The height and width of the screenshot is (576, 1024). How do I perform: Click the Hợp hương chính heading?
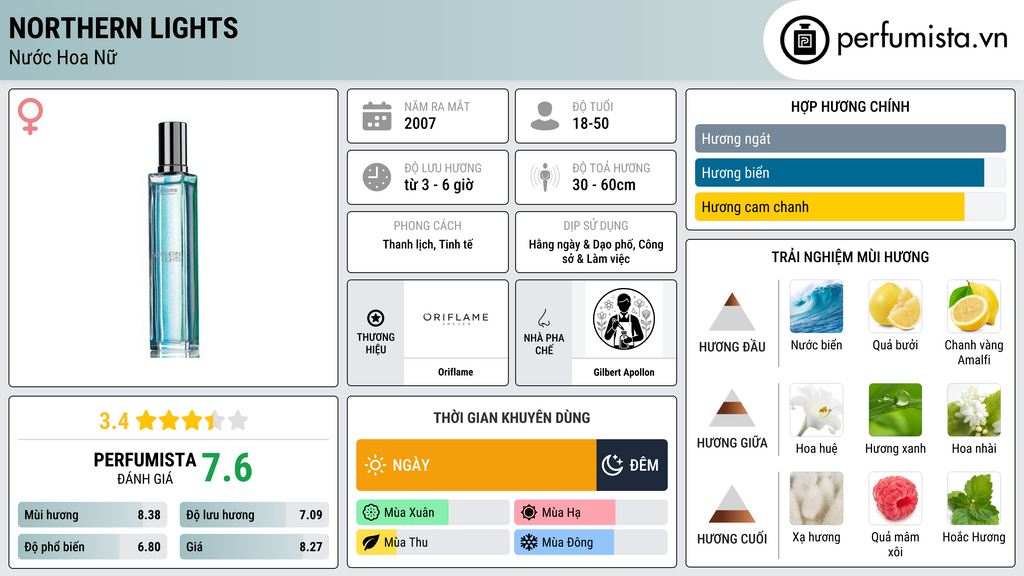tap(850, 106)
